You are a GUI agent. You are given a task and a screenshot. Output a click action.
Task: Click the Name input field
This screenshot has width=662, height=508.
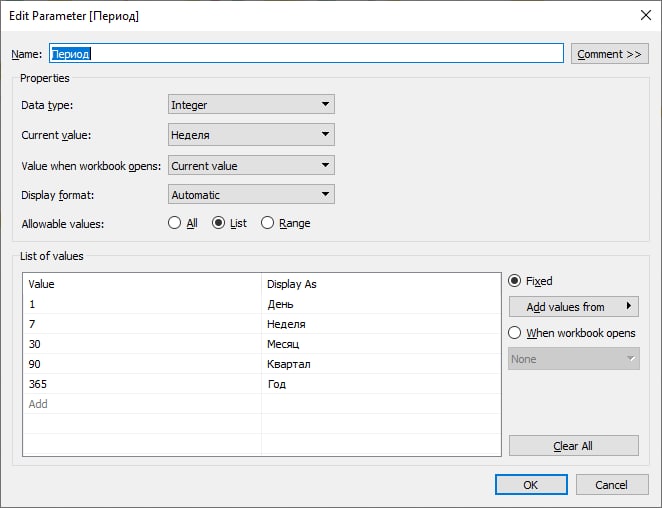pyautogui.click(x=306, y=54)
